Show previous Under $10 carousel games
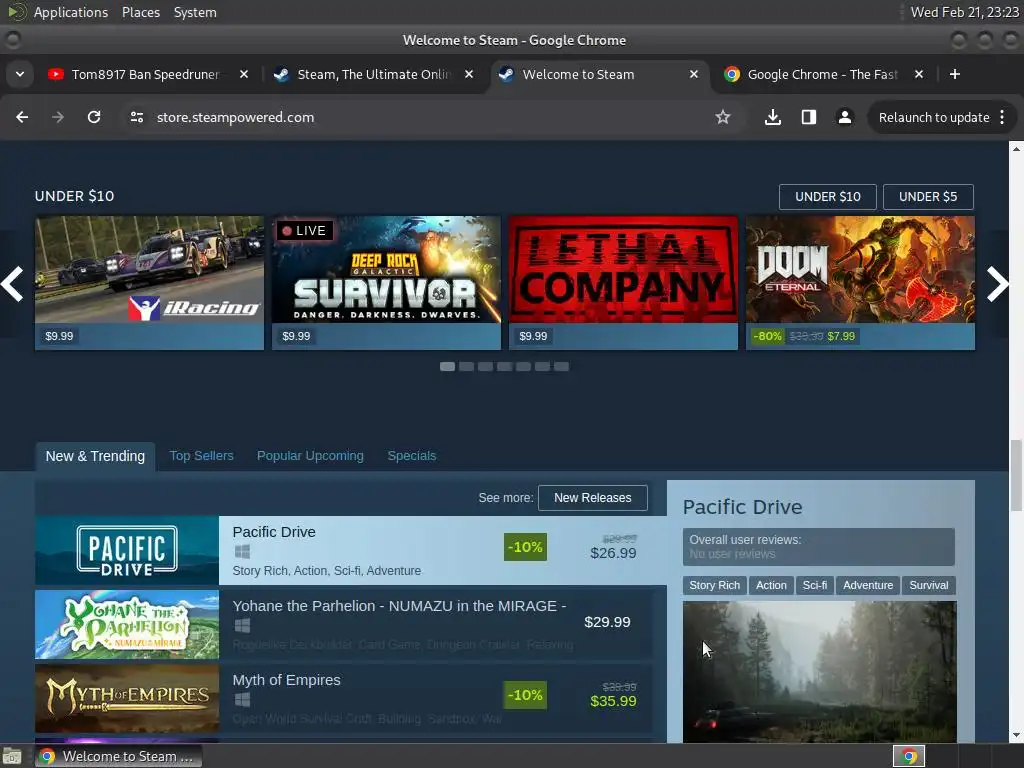The image size is (1024, 768). tap(13, 284)
